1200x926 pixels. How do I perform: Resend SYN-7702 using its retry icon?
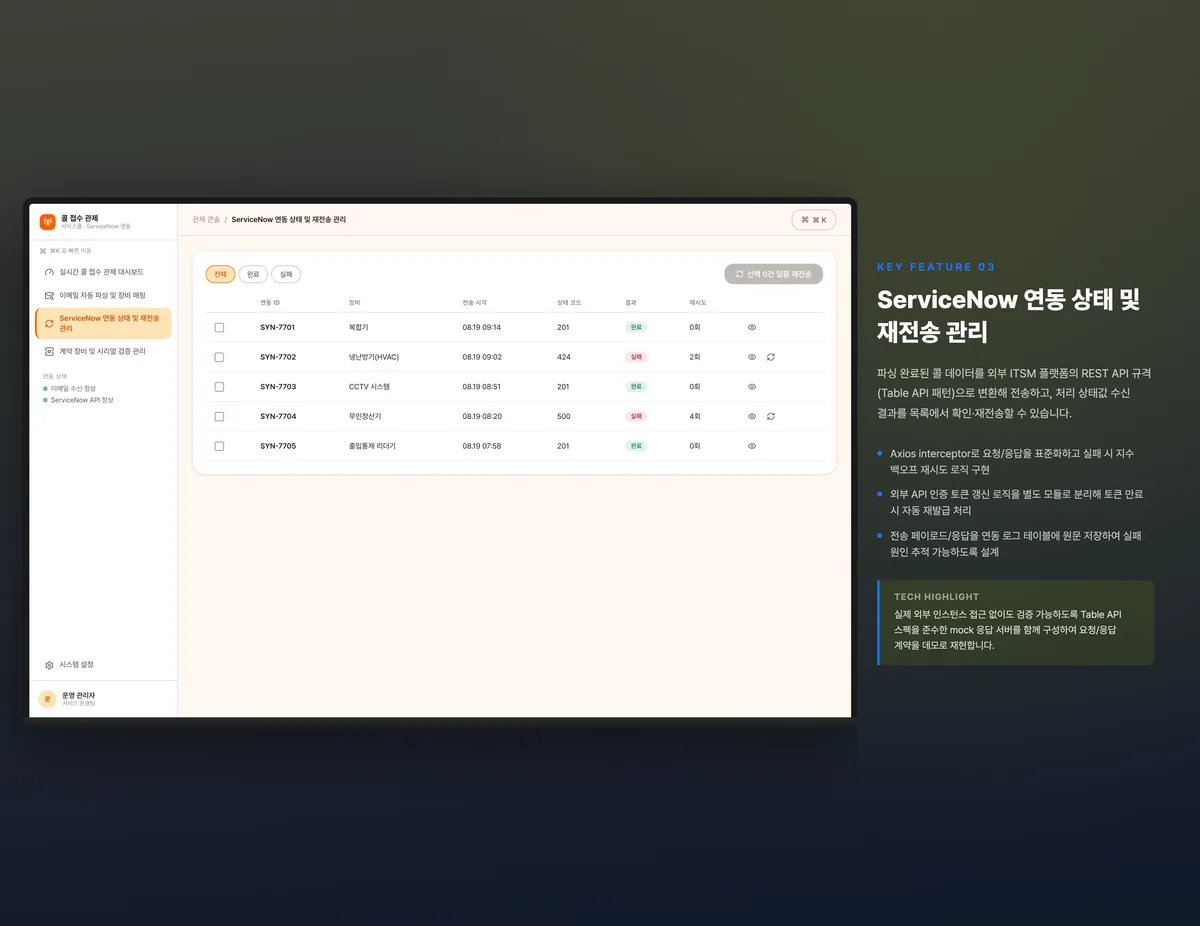tap(771, 357)
